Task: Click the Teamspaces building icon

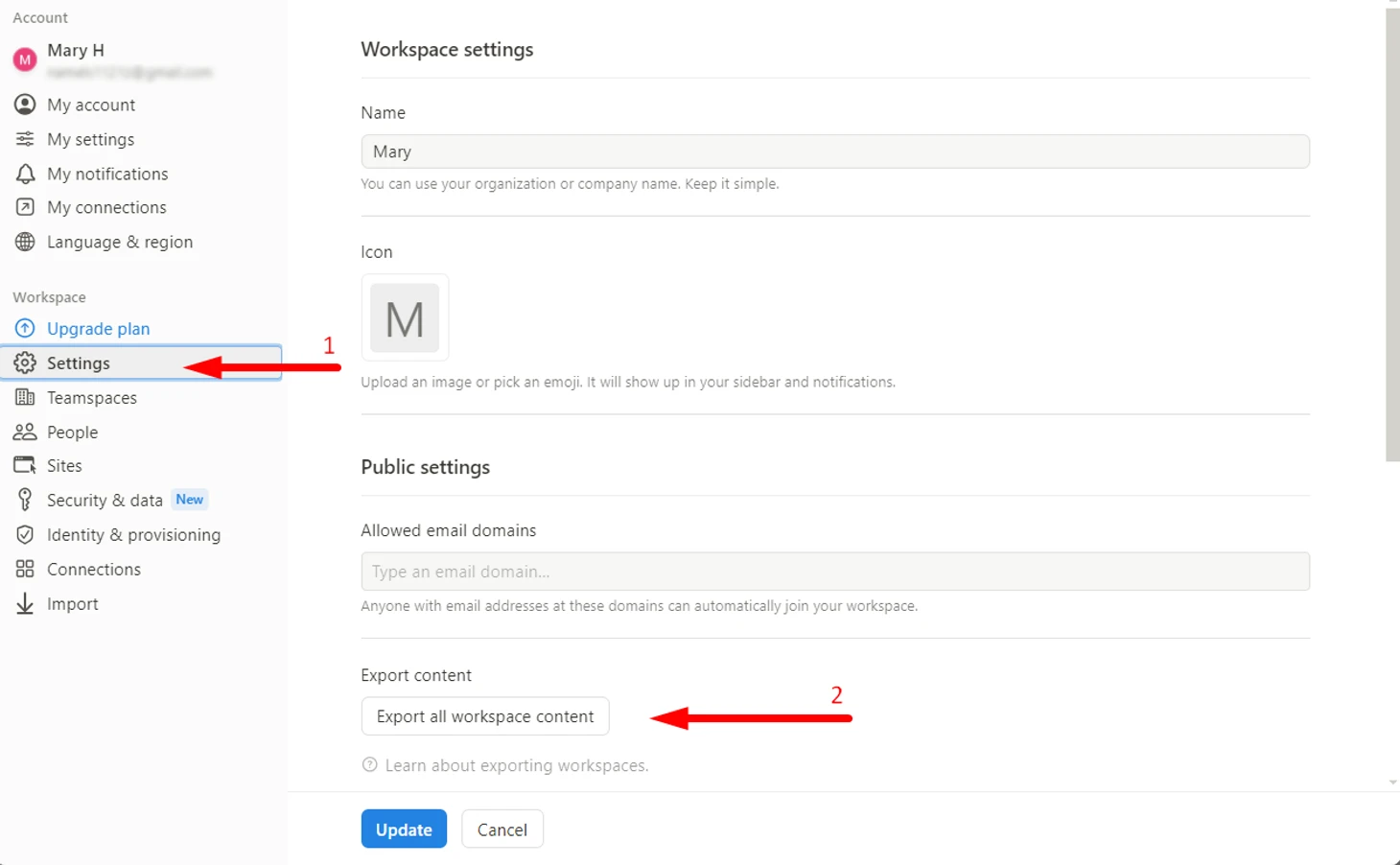Action: tap(25, 397)
